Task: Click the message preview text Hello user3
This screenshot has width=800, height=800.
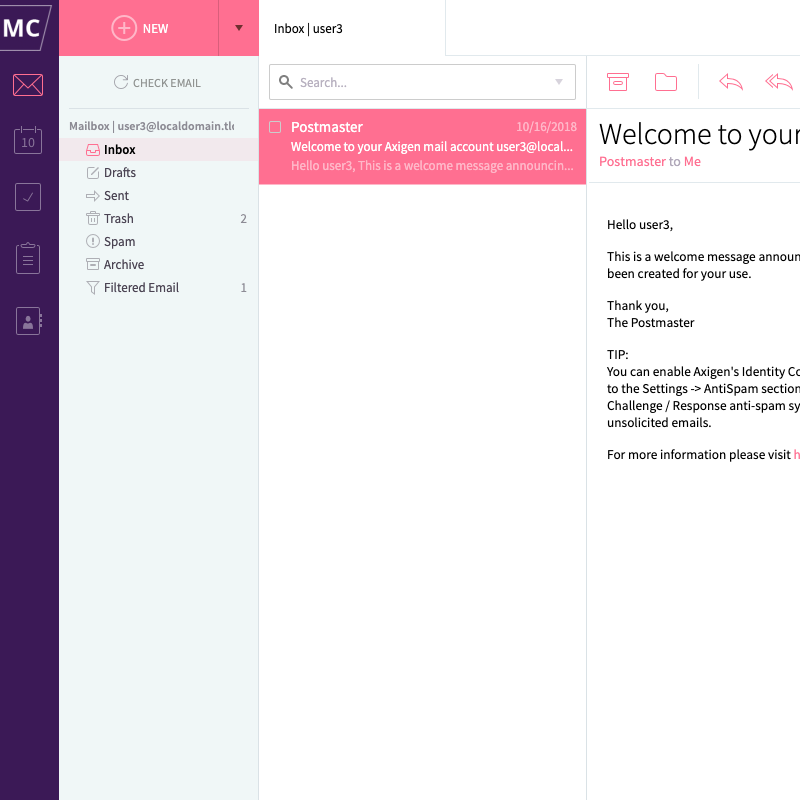Action: point(432,165)
